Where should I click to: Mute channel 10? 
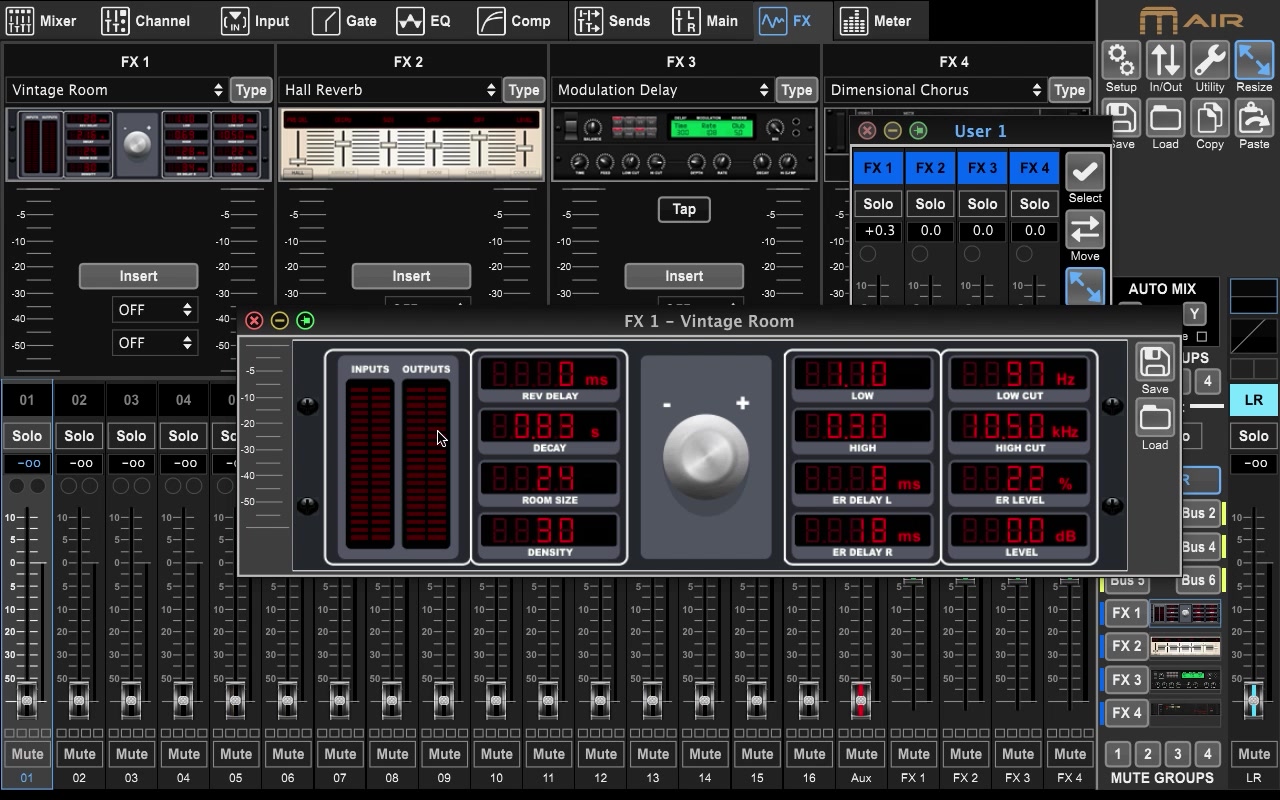click(x=496, y=754)
